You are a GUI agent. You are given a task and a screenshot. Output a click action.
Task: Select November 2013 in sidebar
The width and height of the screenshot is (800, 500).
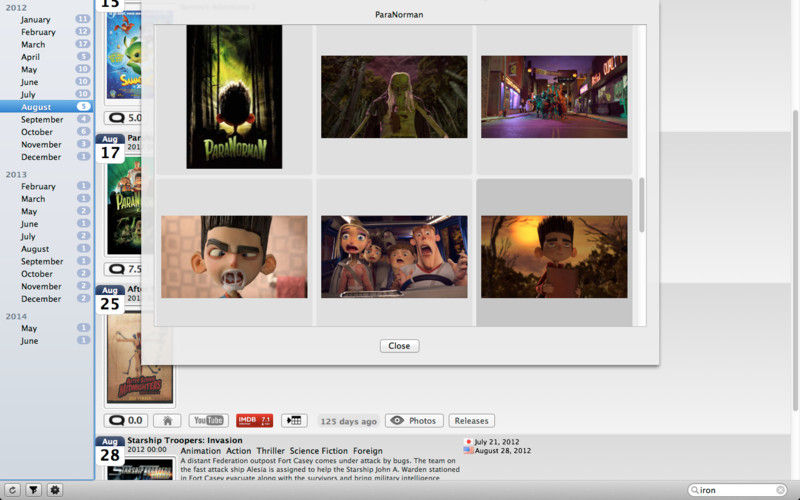[47, 286]
